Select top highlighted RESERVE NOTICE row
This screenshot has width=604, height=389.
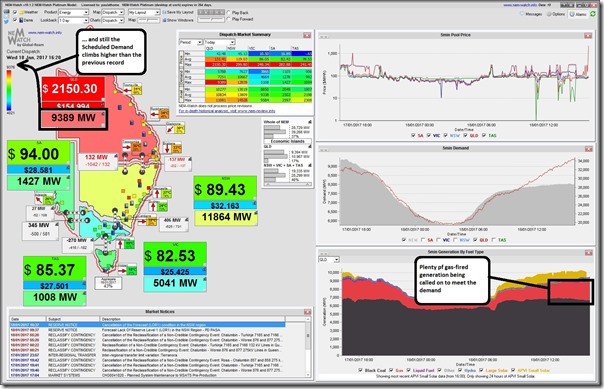click(x=148, y=325)
